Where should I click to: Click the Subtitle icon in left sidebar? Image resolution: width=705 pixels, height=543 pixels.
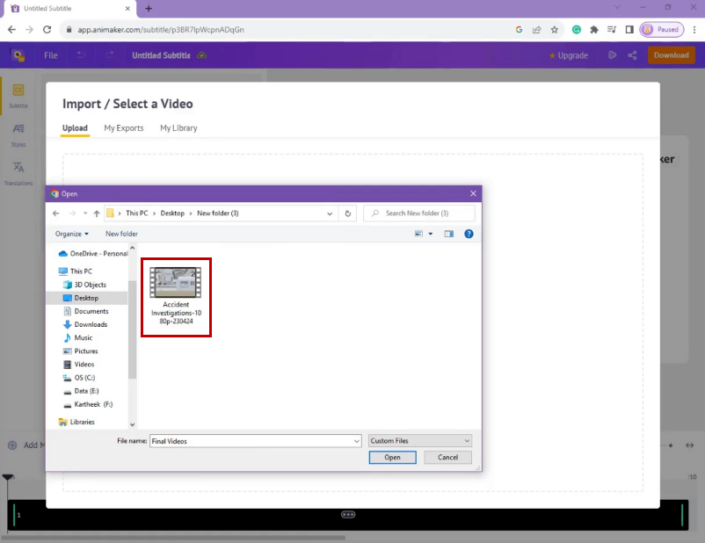click(18, 93)
